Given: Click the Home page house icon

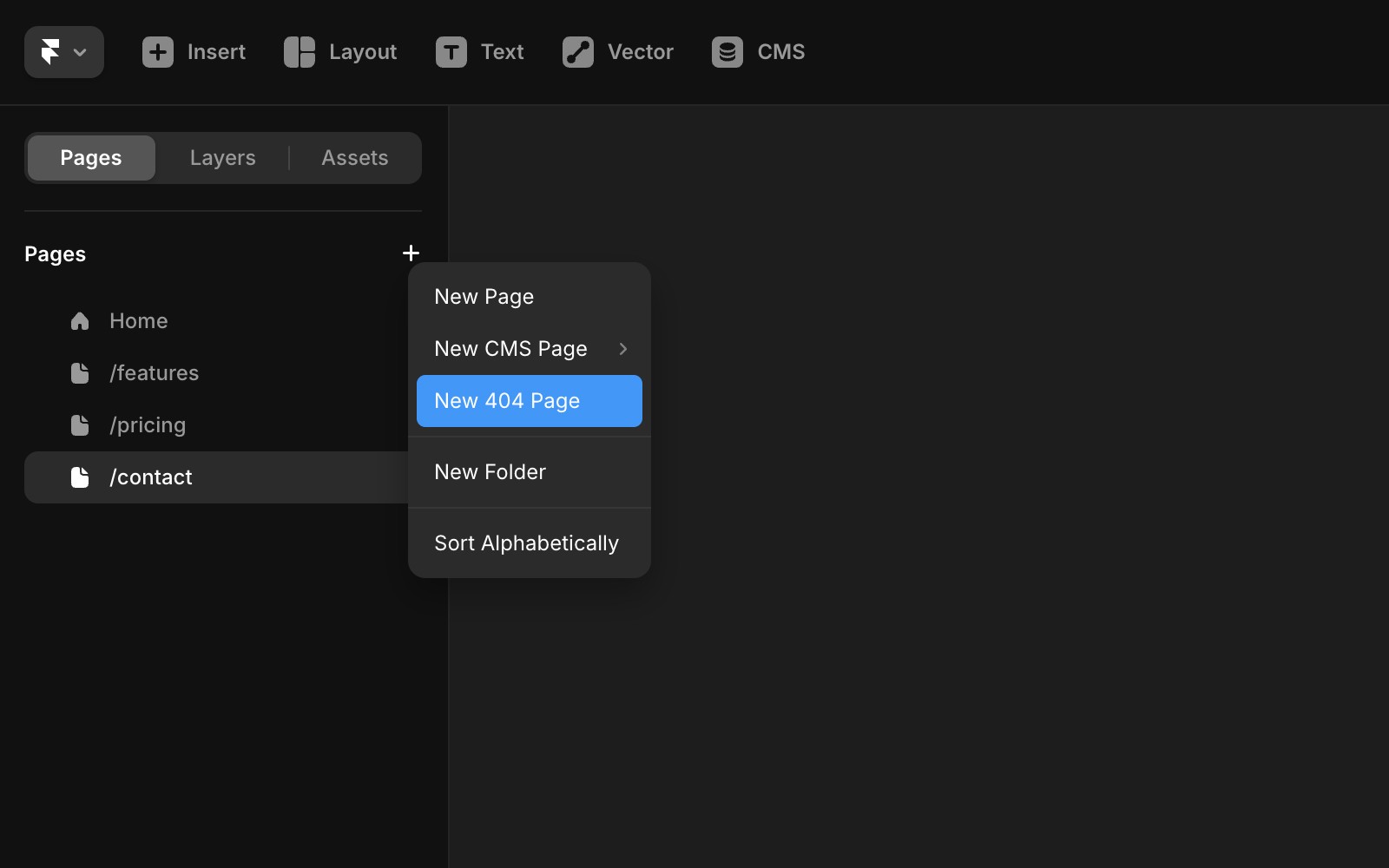Looking at the screenshot, I should pyautogui.click(x=80, y=321).
